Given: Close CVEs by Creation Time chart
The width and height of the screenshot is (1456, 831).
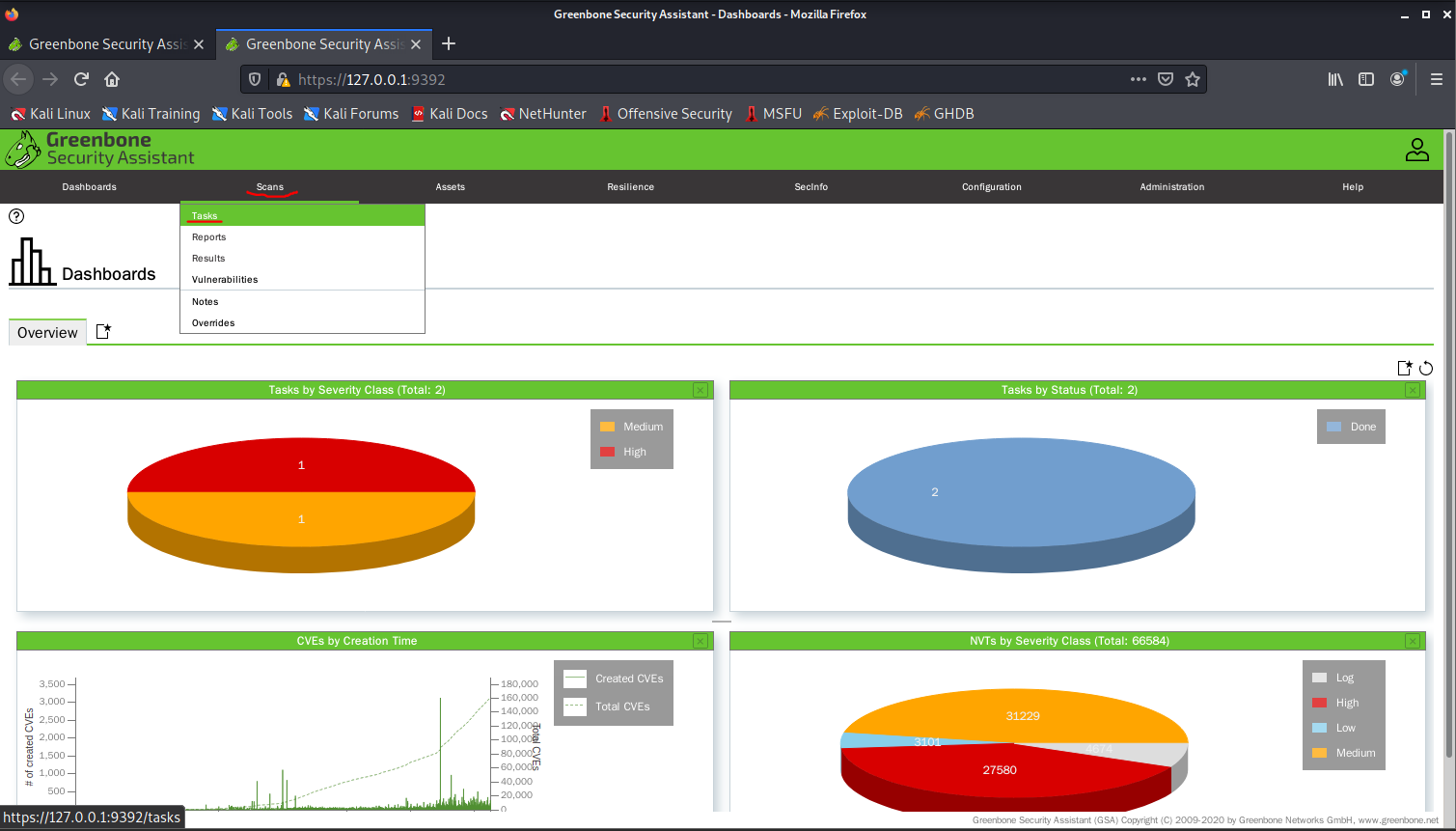Looking at the screenshot, I should click(701, 641).
